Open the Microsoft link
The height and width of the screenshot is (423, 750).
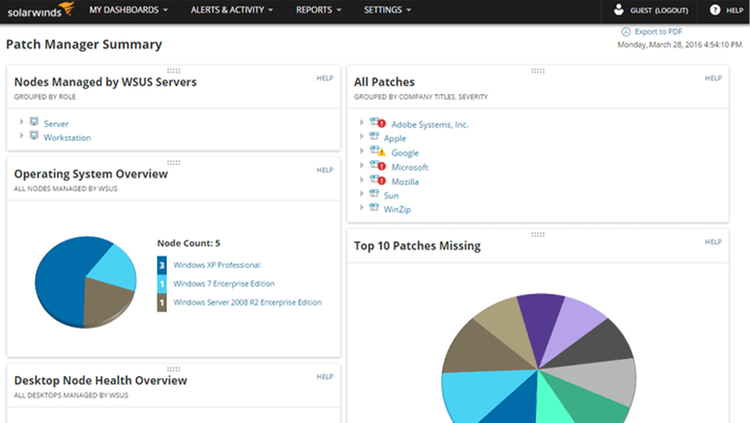pyautogui.click(x=409, y=167)
